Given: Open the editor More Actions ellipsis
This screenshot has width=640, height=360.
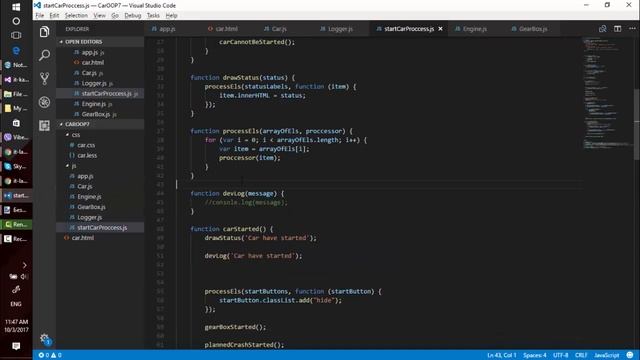Looking at the screenshot, I should (632, 29).
